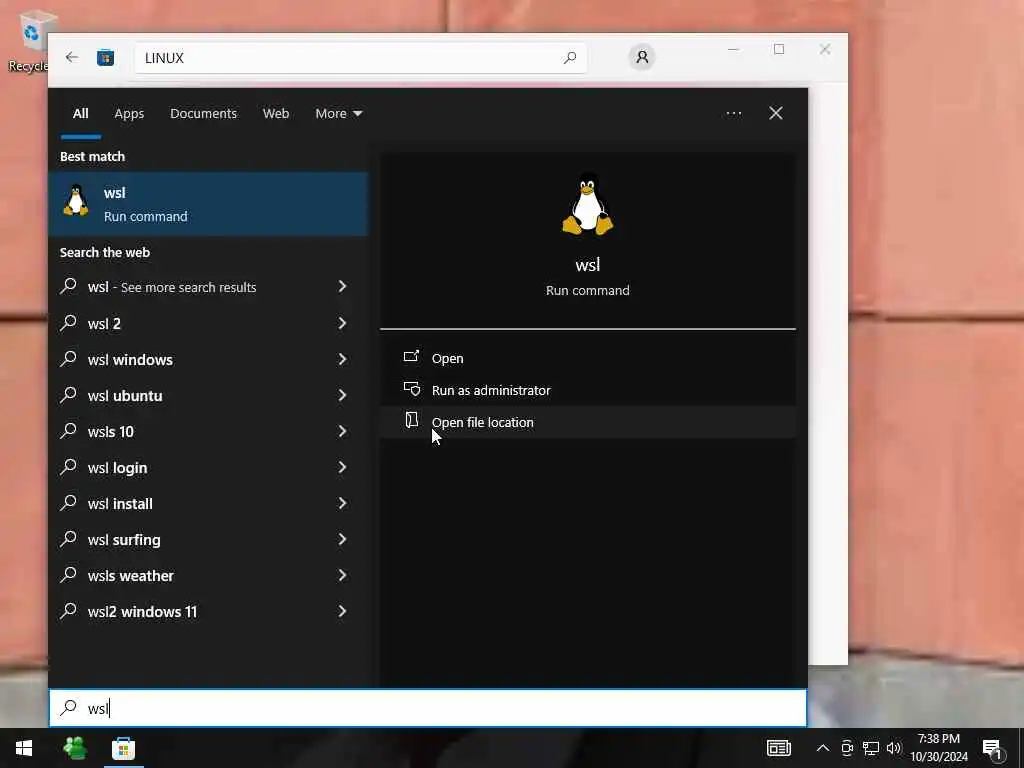Viewport: 1024px width, 768px height.
Task: Click the Store search magnifier button
Action: tap(569, 58)
